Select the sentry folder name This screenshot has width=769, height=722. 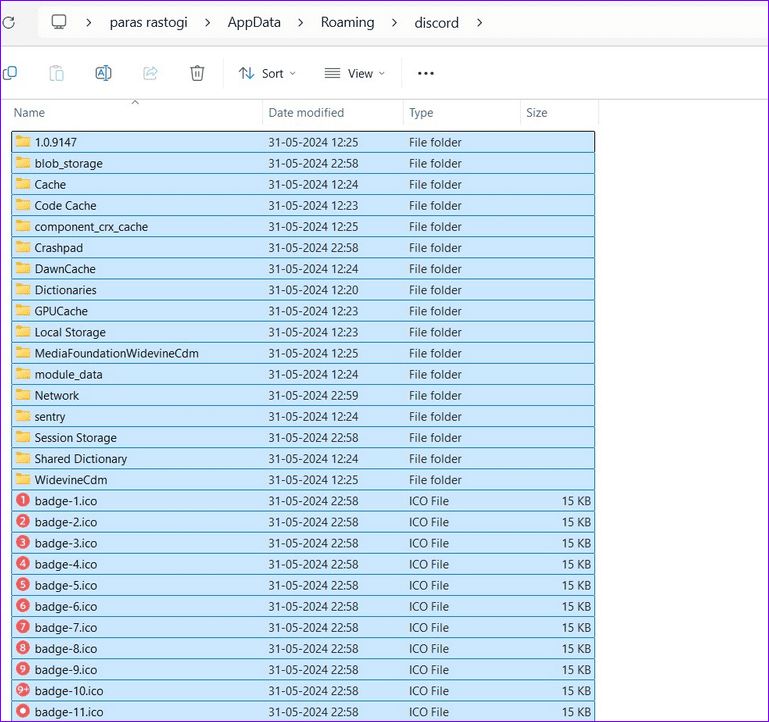pos(50,416)
